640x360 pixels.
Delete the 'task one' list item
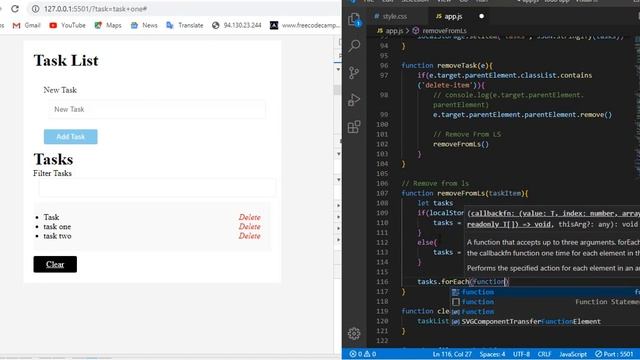(249, 227)
